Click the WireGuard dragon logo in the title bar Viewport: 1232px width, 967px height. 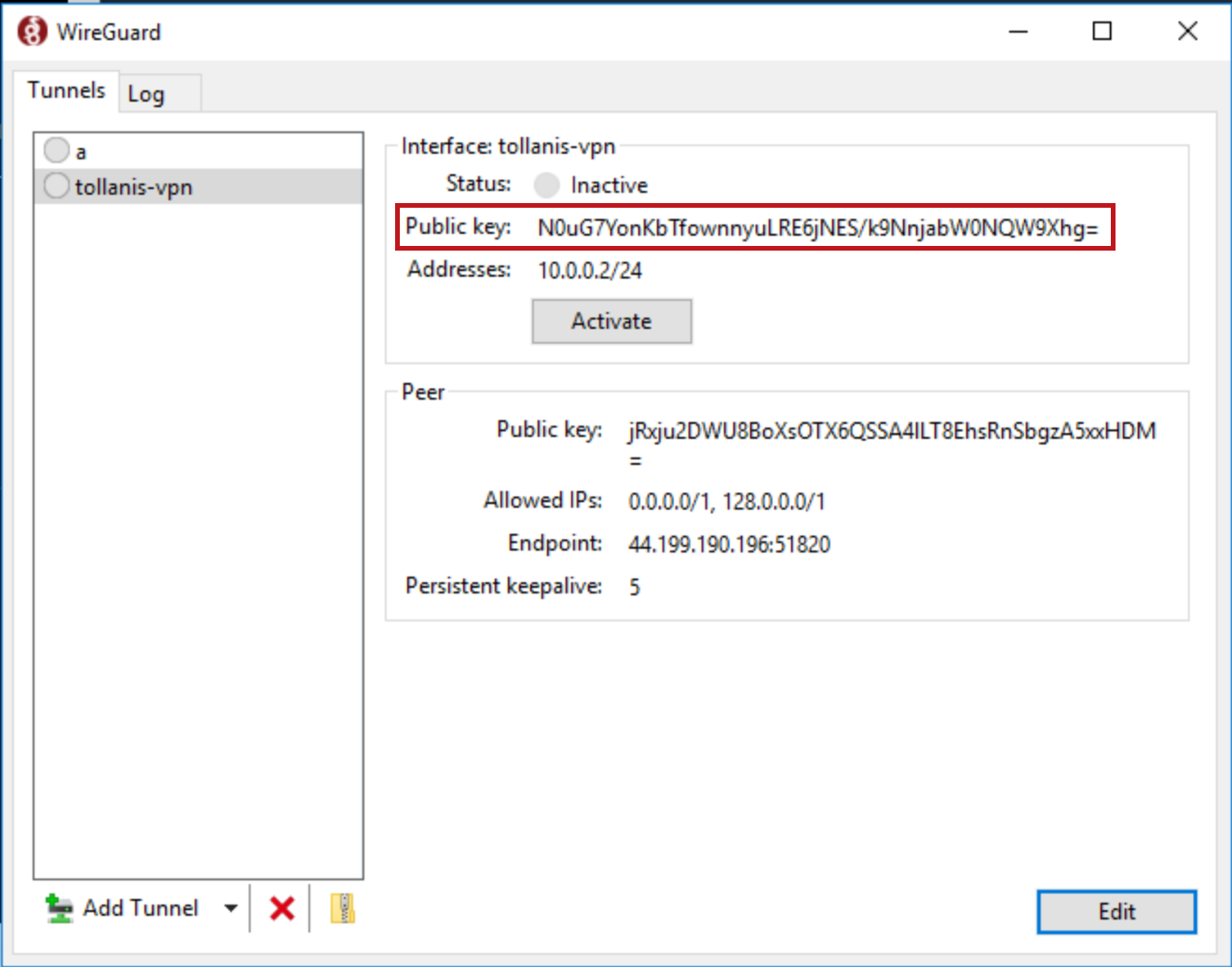point(31,30)
